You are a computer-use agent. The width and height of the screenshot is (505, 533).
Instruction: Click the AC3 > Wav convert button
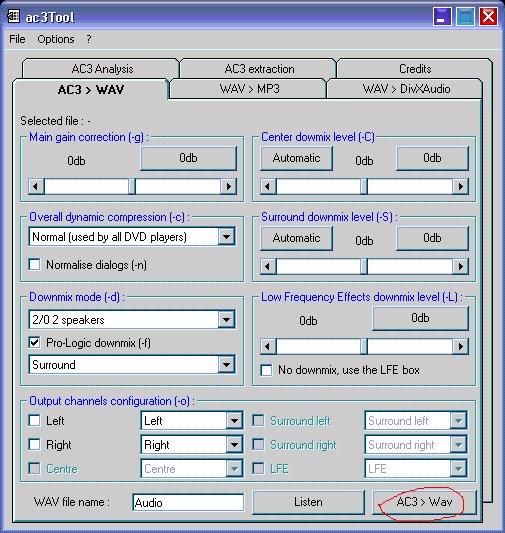[424, 502]
